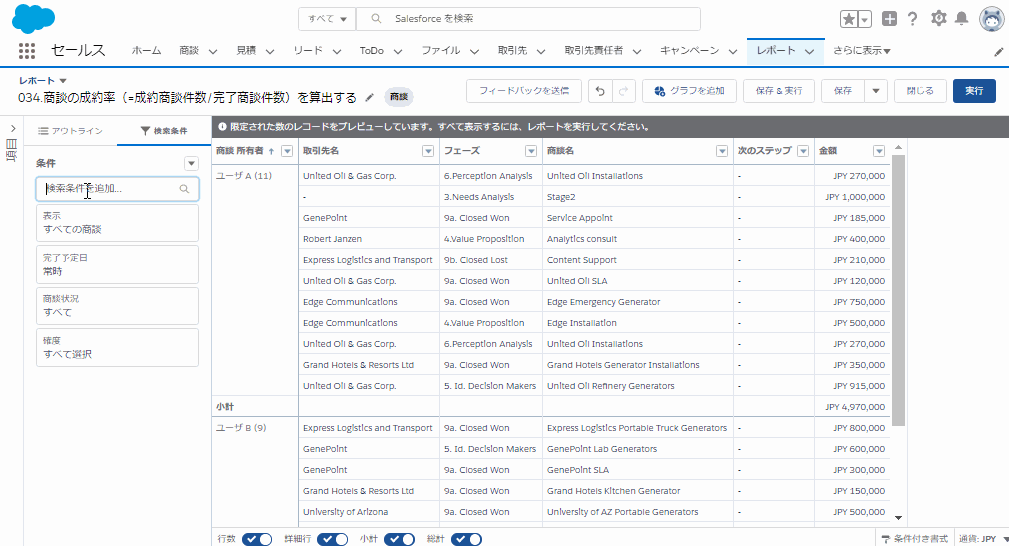Open 取引先名 column menu dropdown
The image size is (1009, 546).
click(x=428, y=151)
